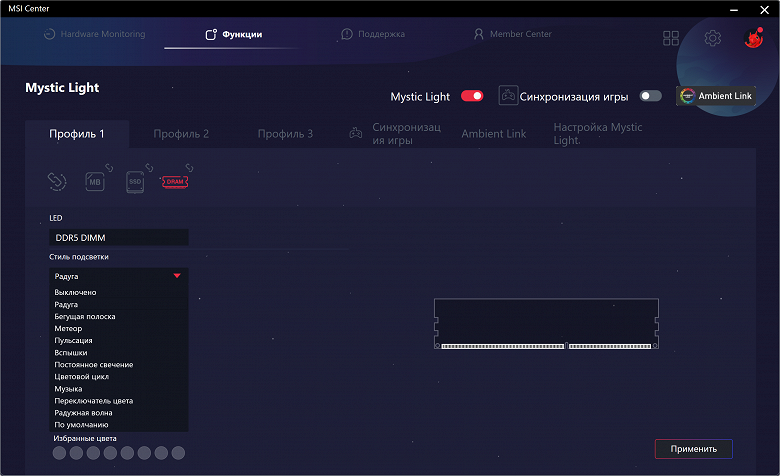Open the apps grid icon
This screenshot has width=780, height=476.
click(x=671, y=38)
